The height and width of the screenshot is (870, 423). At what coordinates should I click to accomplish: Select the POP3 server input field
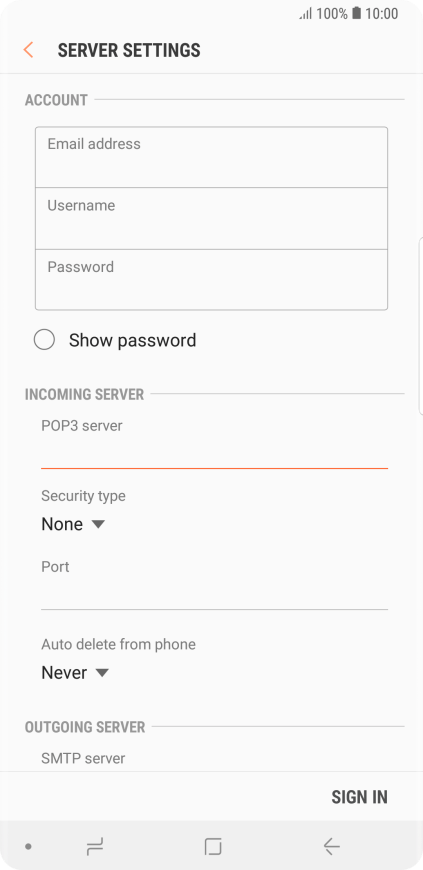(214, 454)
